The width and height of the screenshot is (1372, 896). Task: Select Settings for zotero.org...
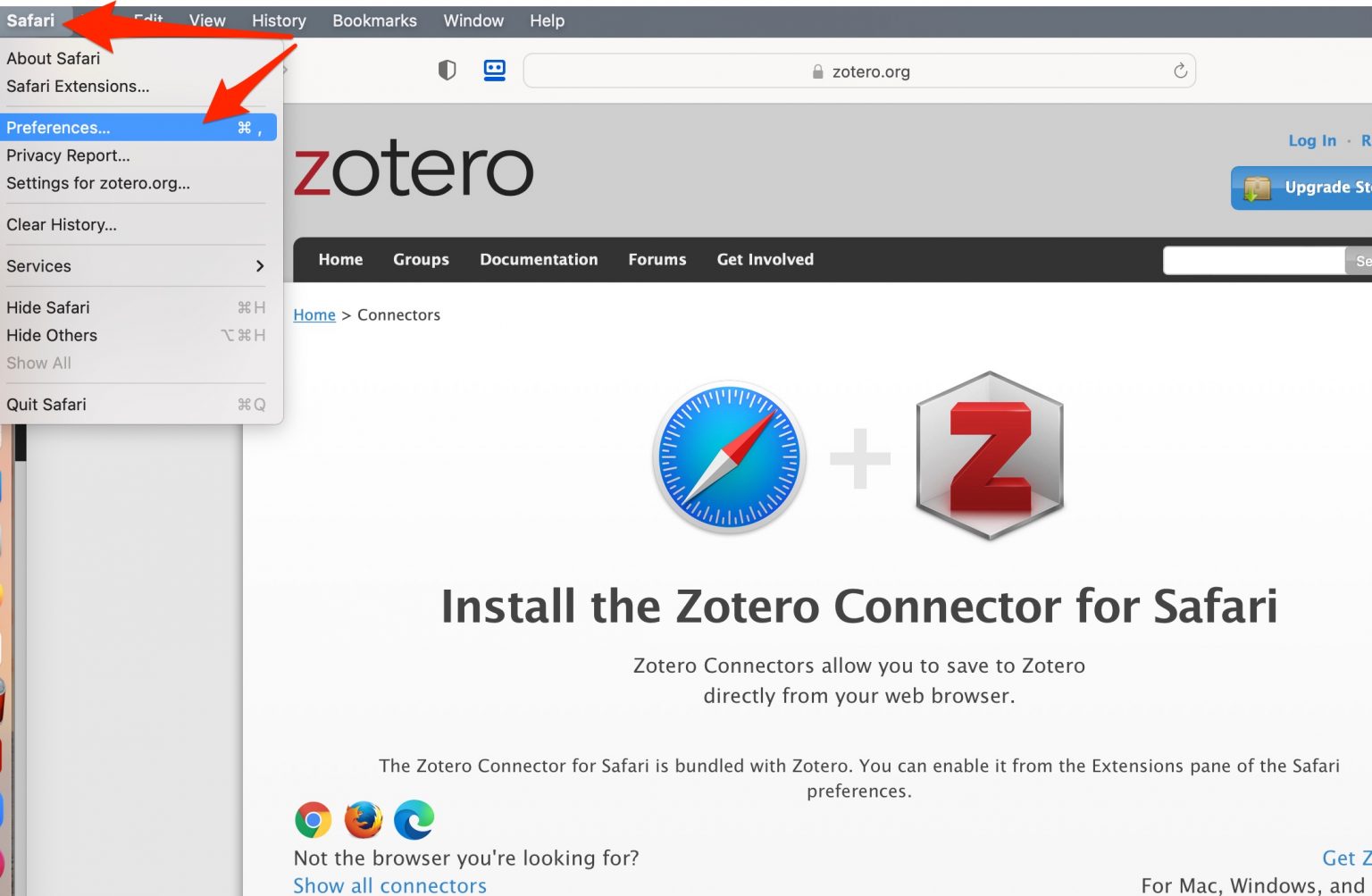[x=139, y=182]
